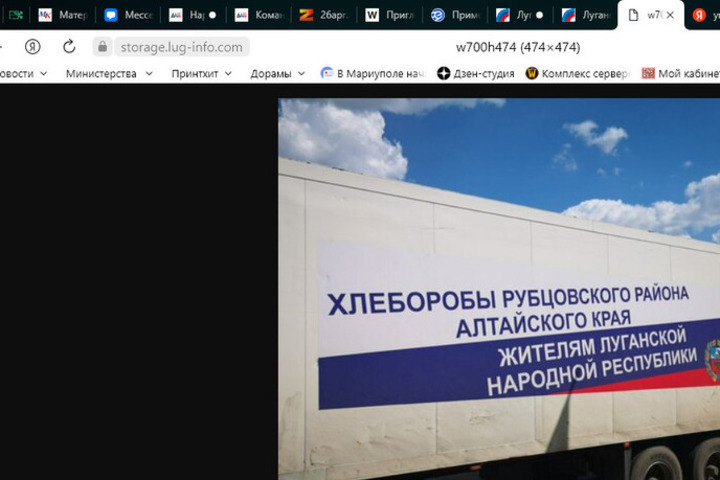
Task: Open the Дзен-студия bookmark
Action: [x=476, y=73]
